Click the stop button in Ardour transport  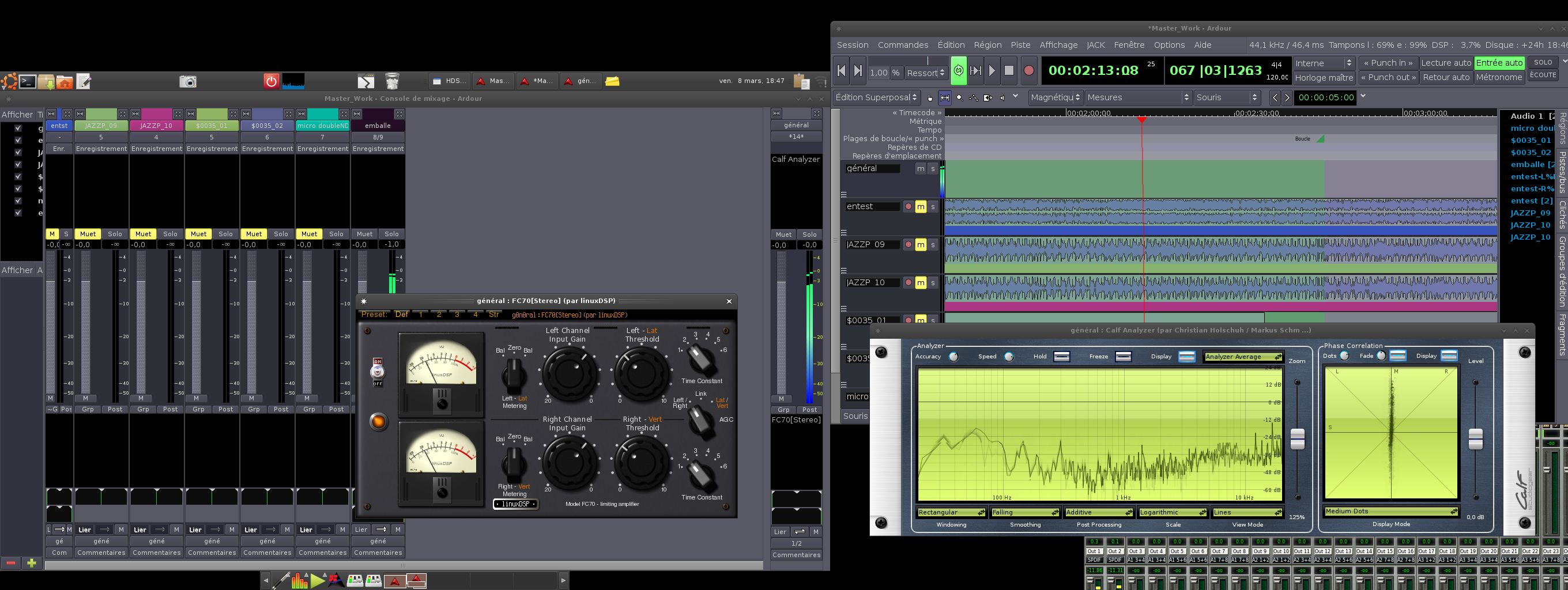(1009, 71)
